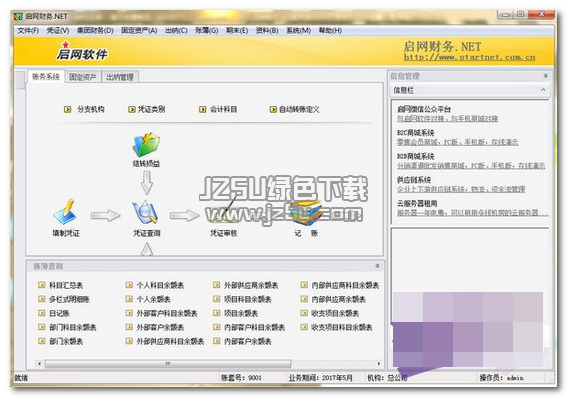The width and height of the screenshot is (568, 398).
Task: Open the 固定资产(A) menu
Action: click(x=139, y=31)
